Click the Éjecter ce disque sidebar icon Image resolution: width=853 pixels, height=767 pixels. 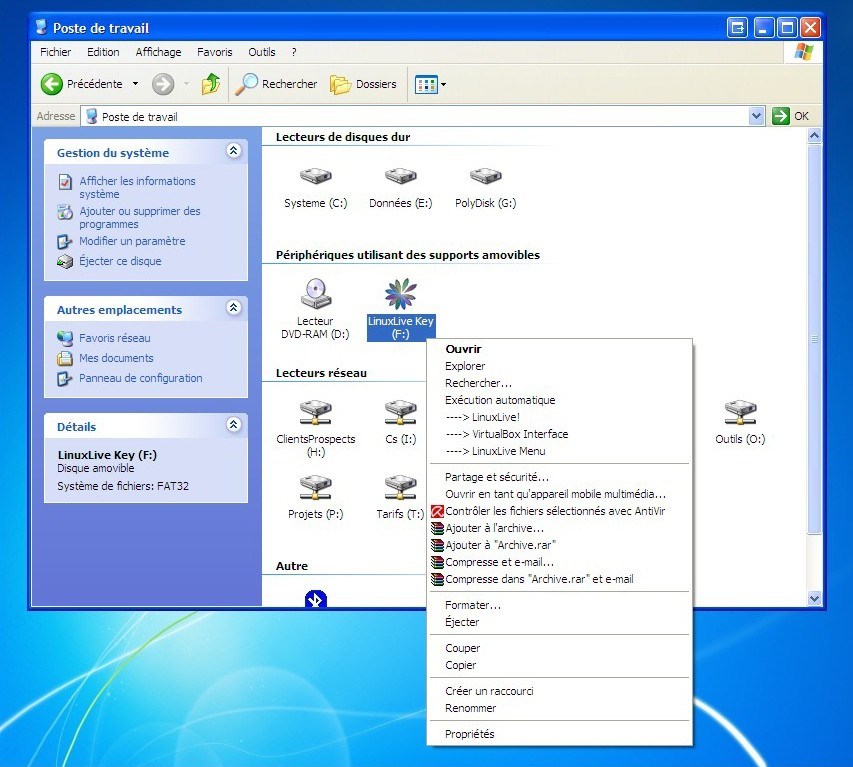pyautogui.click(x=66, y=261)
